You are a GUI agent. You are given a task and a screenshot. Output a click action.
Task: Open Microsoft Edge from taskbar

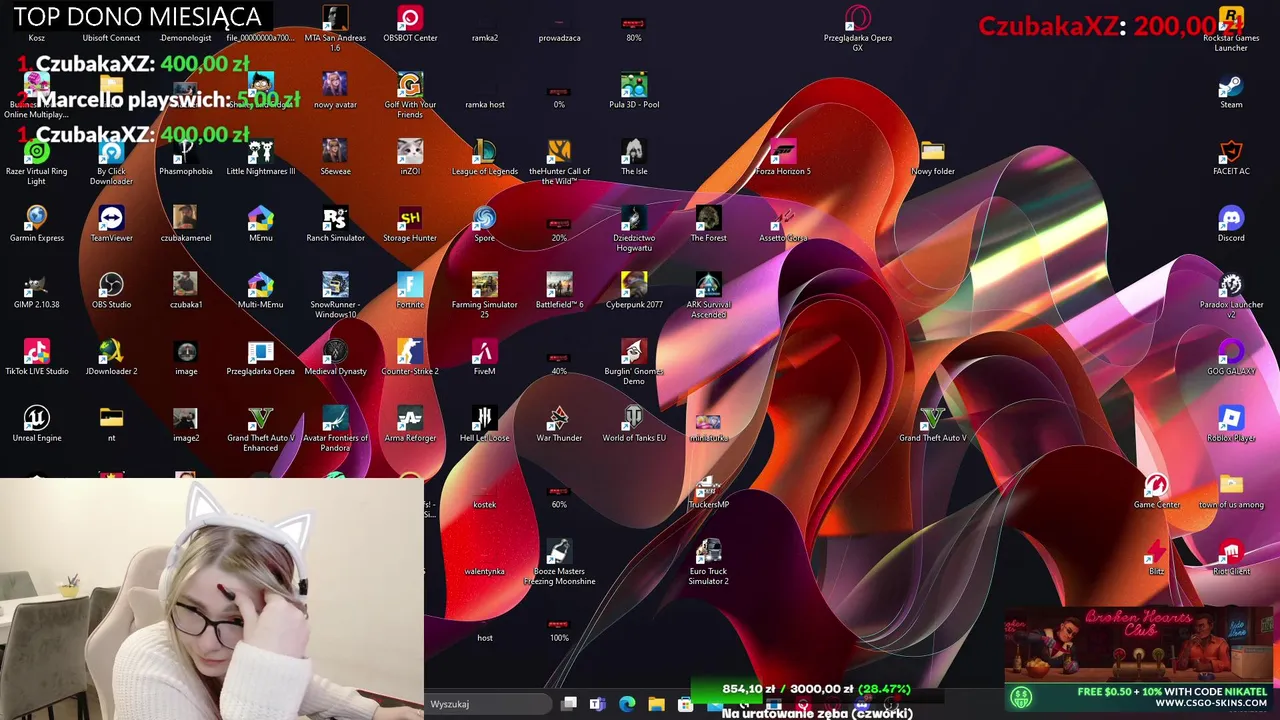point(627,704)
